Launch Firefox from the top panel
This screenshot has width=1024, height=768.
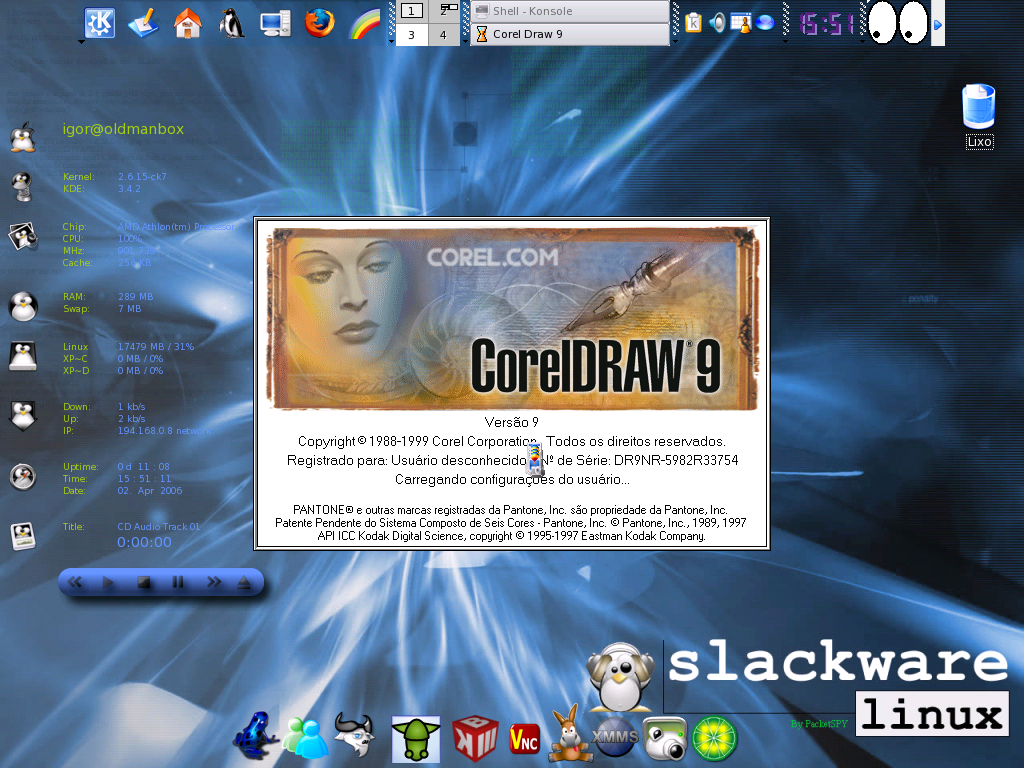(319, 24)
